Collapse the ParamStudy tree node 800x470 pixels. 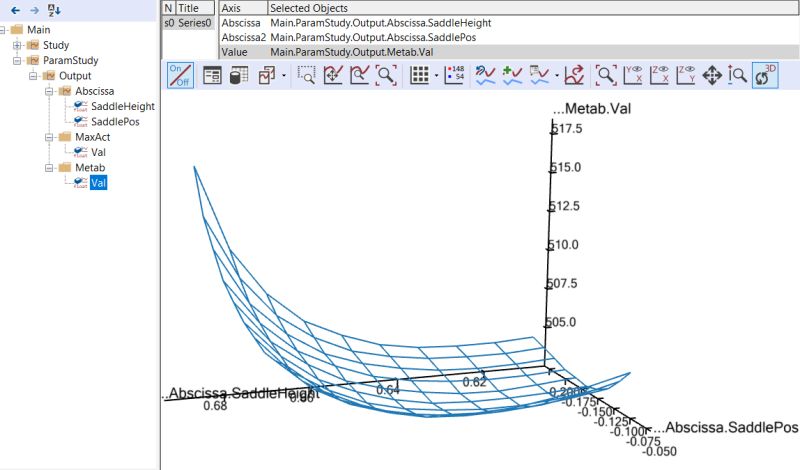point(17,61)
